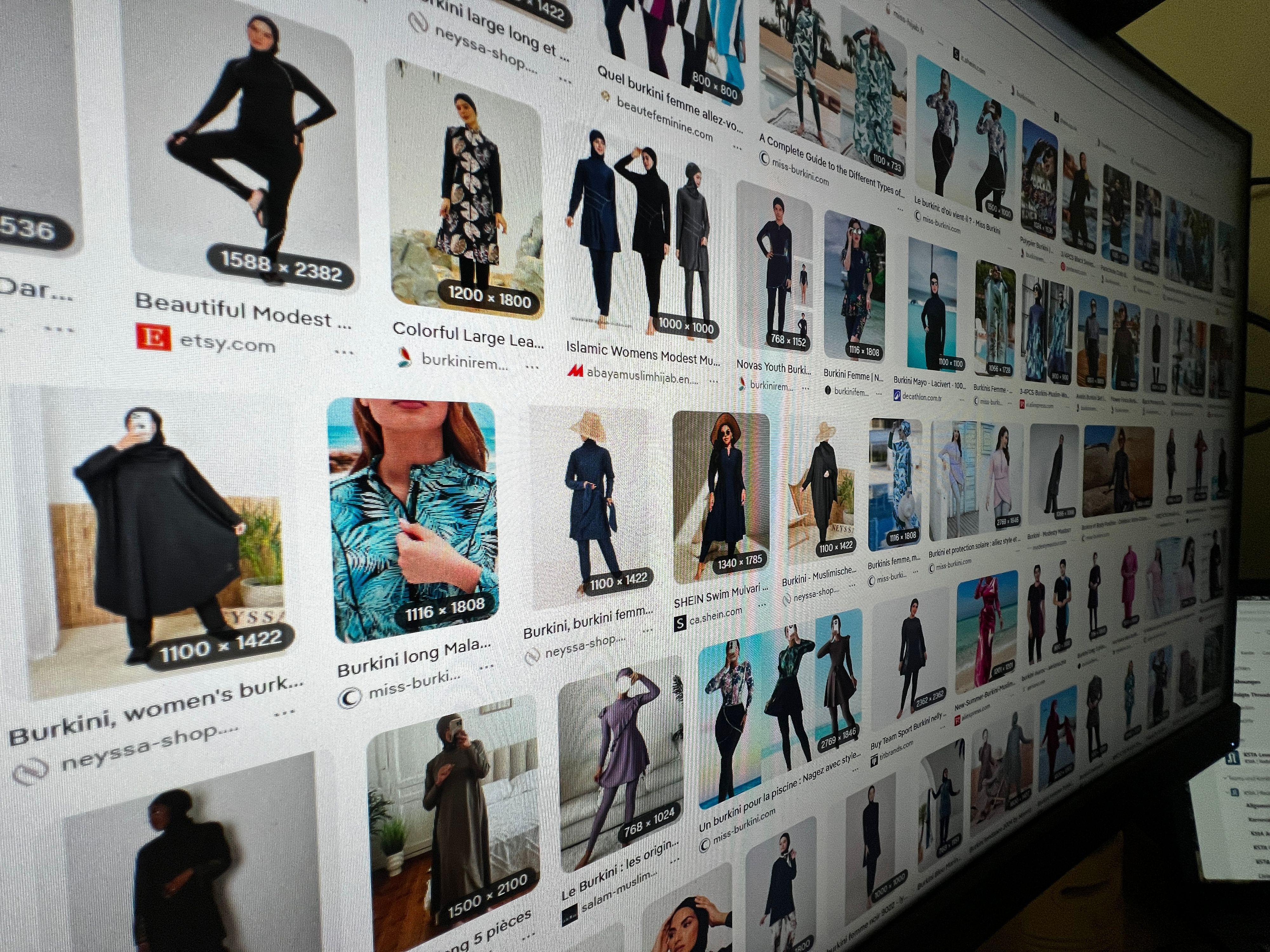Click the Etsy favicon beside etsy.com

click(x=153, y=337)
